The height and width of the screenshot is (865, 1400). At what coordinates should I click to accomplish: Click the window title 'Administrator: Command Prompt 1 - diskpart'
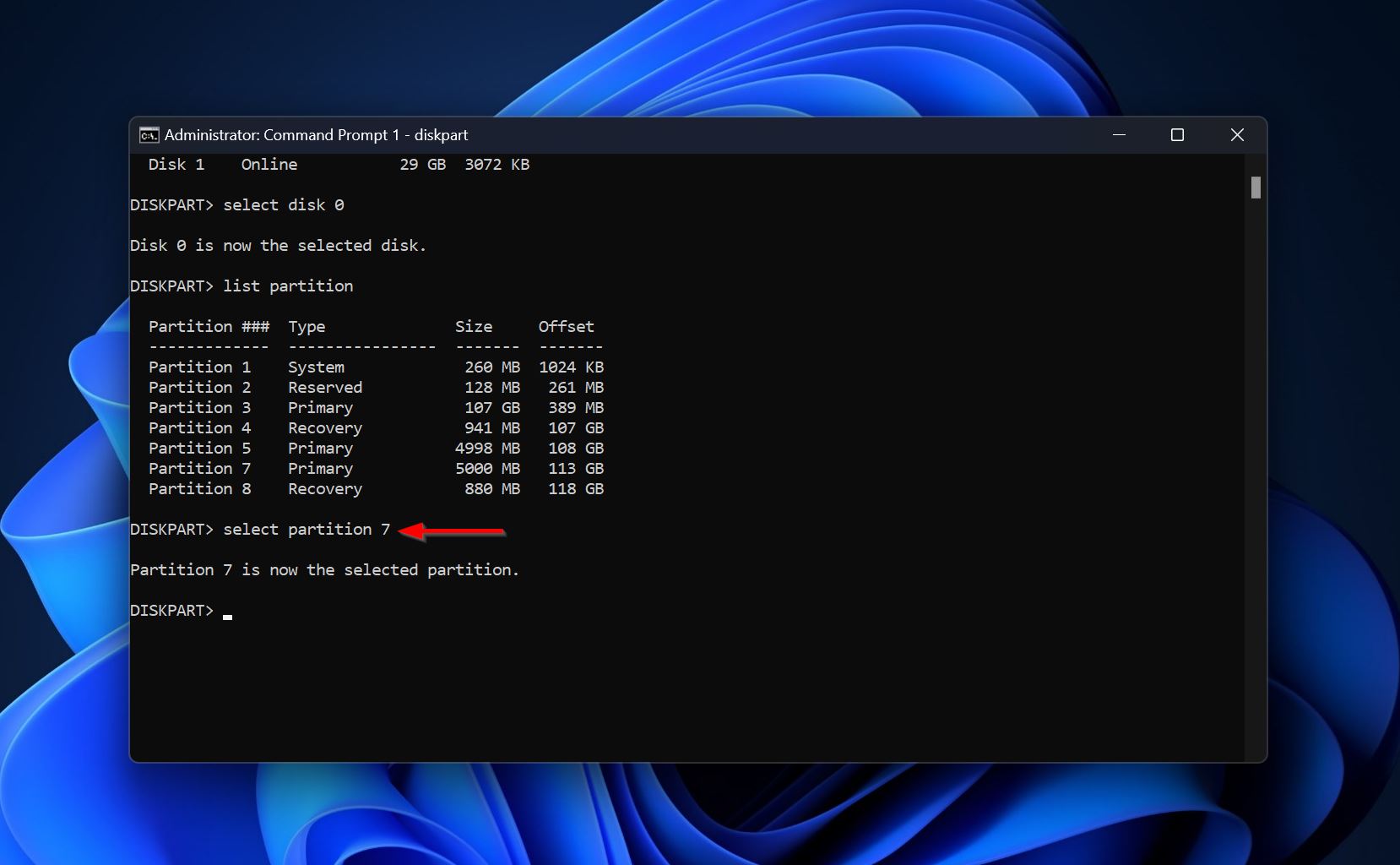pos(316,135)
